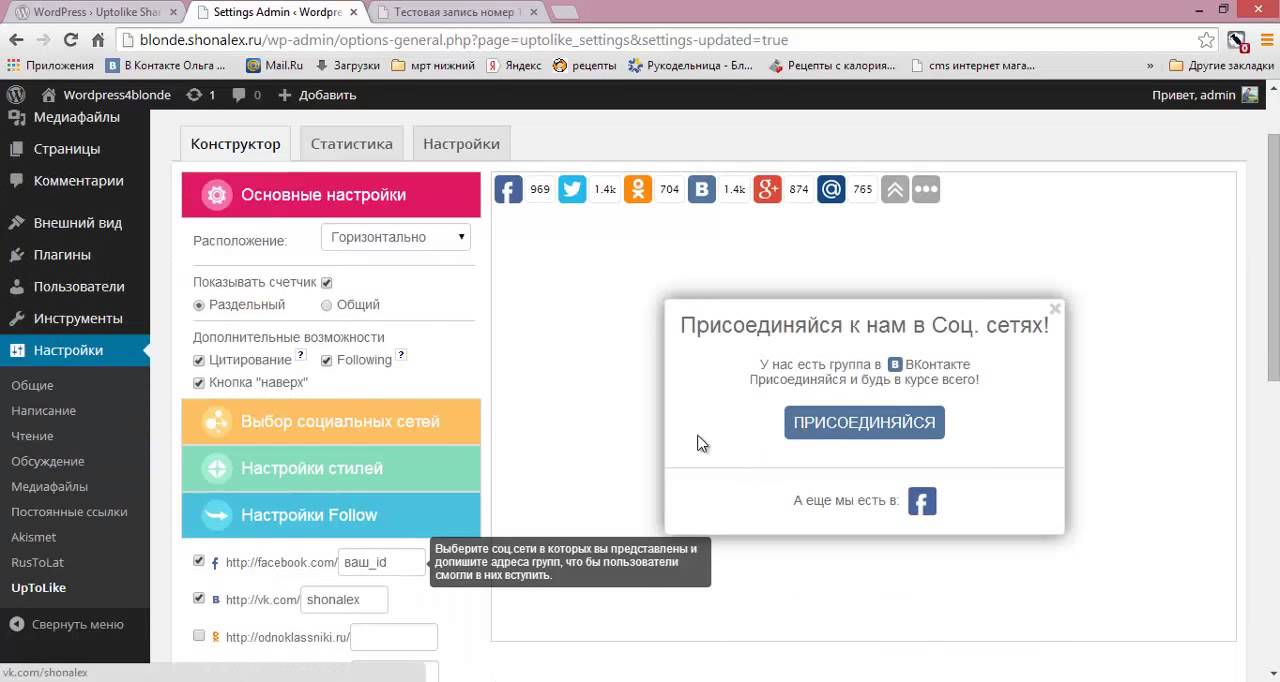Open the hidden bookmarks overflow chevron

click(x=1149, y=65)
